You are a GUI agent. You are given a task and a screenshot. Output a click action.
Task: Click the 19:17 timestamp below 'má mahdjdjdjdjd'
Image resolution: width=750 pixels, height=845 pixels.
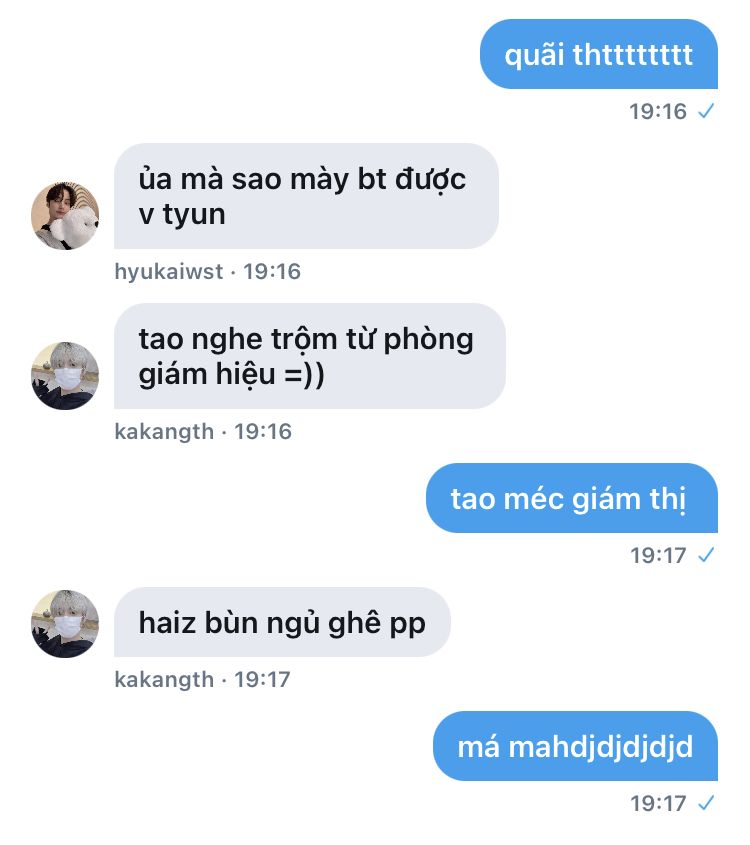tap(658, 804)
